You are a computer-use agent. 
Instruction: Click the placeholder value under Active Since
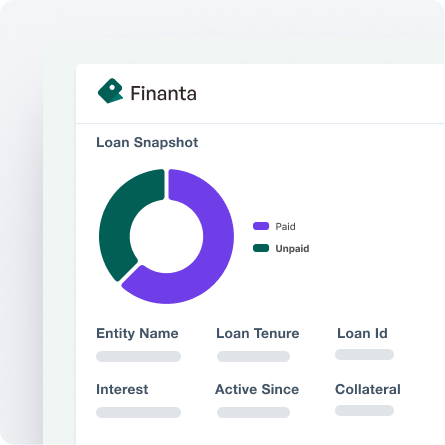(253, 412)
